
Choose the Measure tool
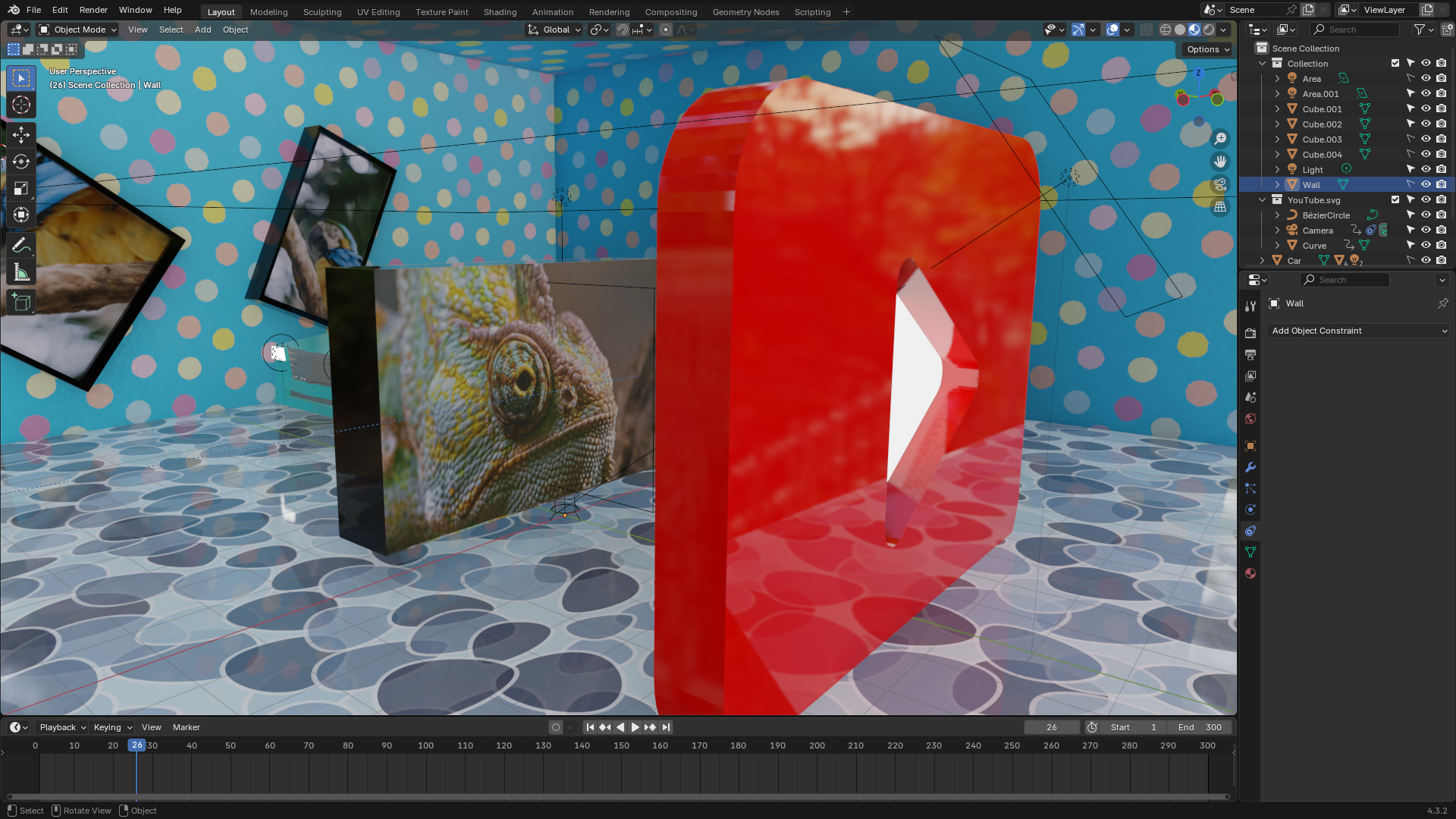(21, 272)
